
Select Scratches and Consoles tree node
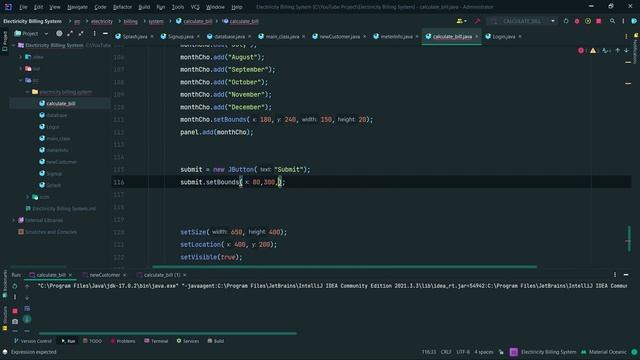[x=51, y=232]
